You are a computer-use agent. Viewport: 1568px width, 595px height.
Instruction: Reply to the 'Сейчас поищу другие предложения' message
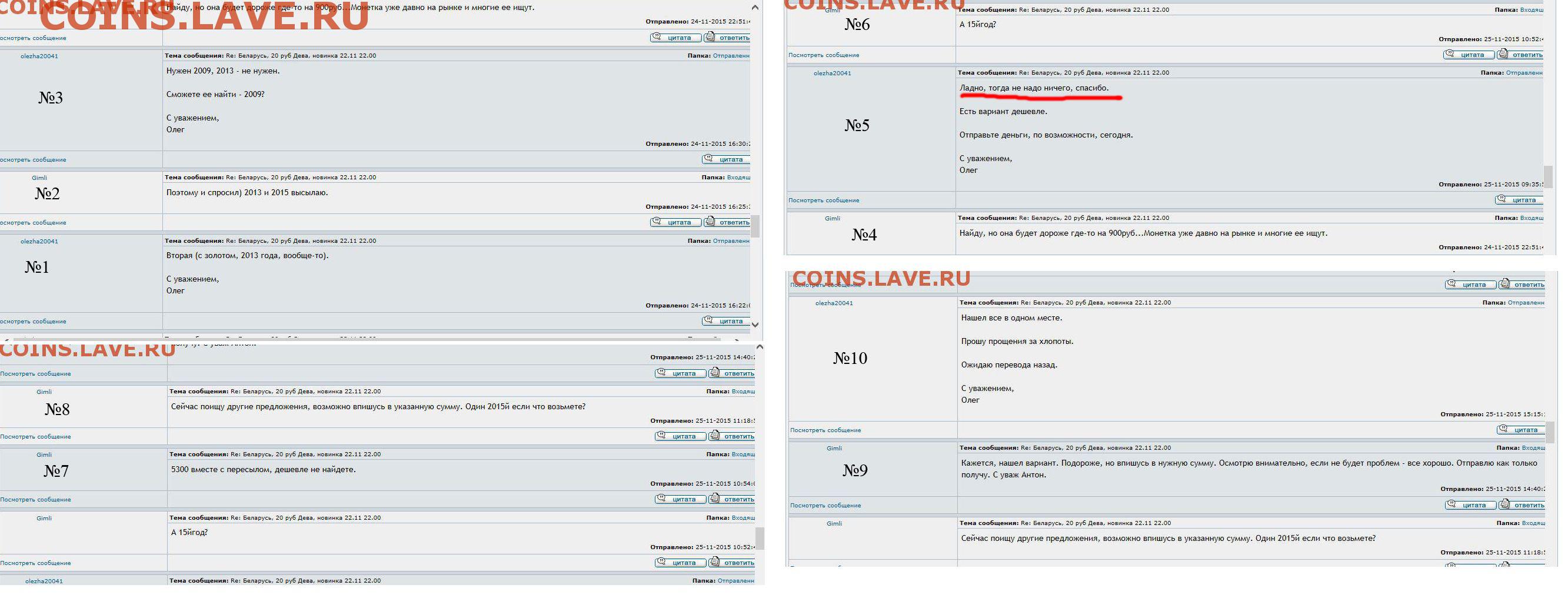(733, 437)
